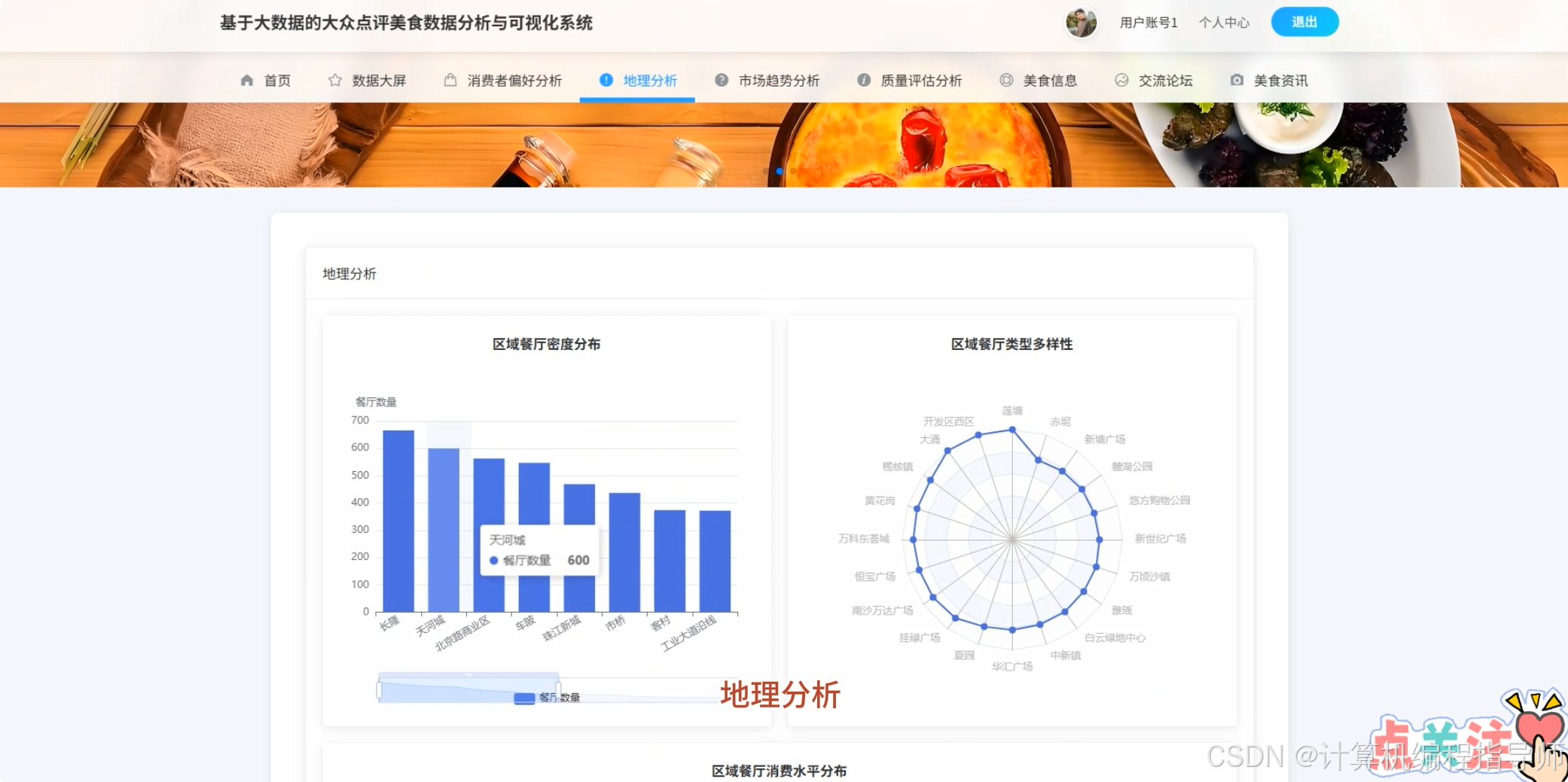
Task: Click the info icon beside 质量评估分析
Action: click(x=863, y=80)
